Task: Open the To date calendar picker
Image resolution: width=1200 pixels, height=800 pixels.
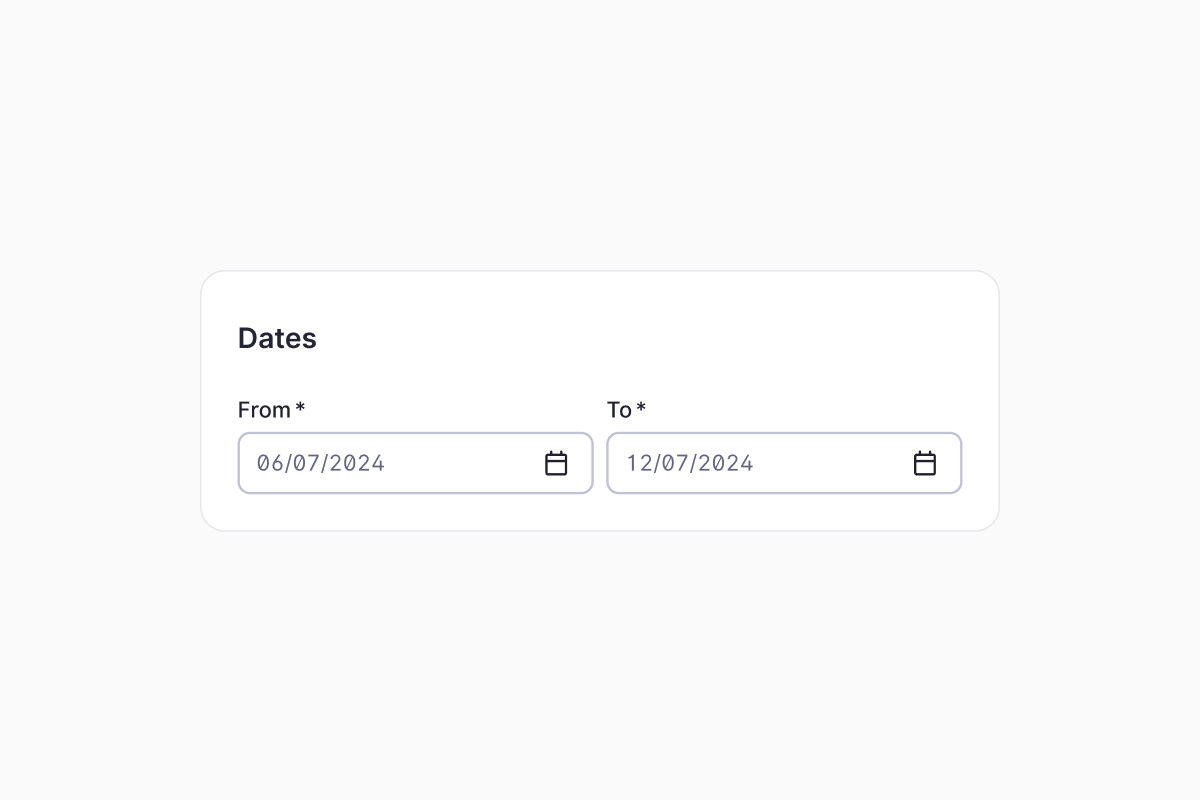Action: point(925,463)
